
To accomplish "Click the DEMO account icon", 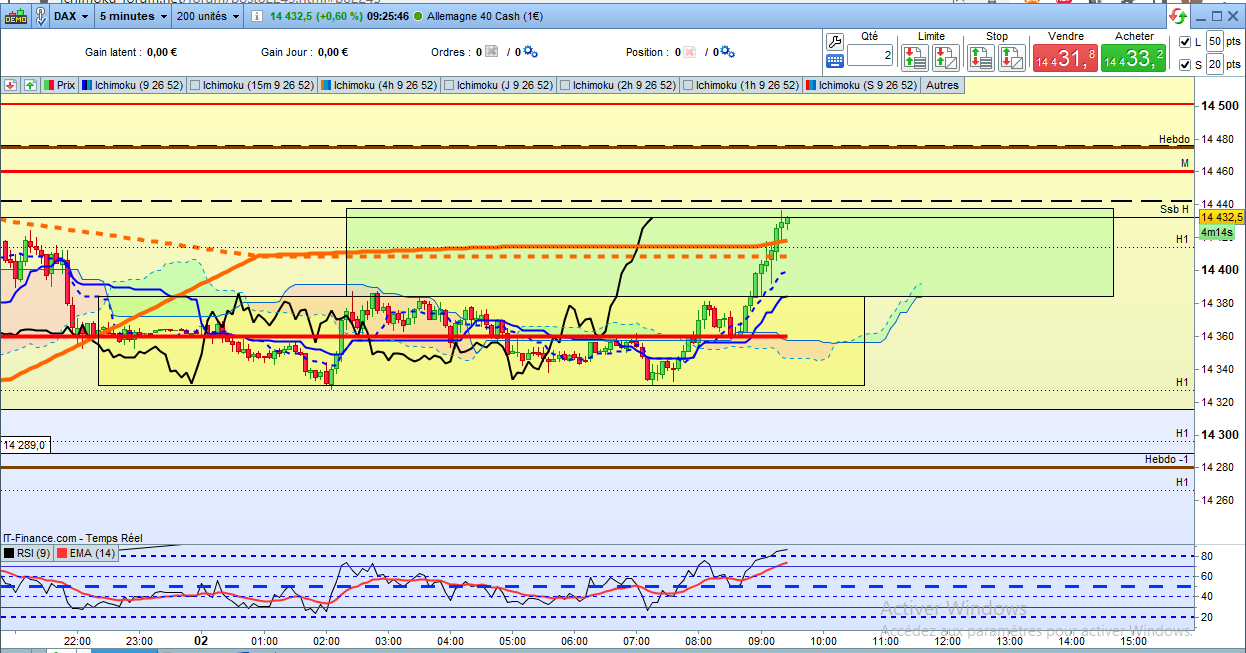I will pos(14,16).
